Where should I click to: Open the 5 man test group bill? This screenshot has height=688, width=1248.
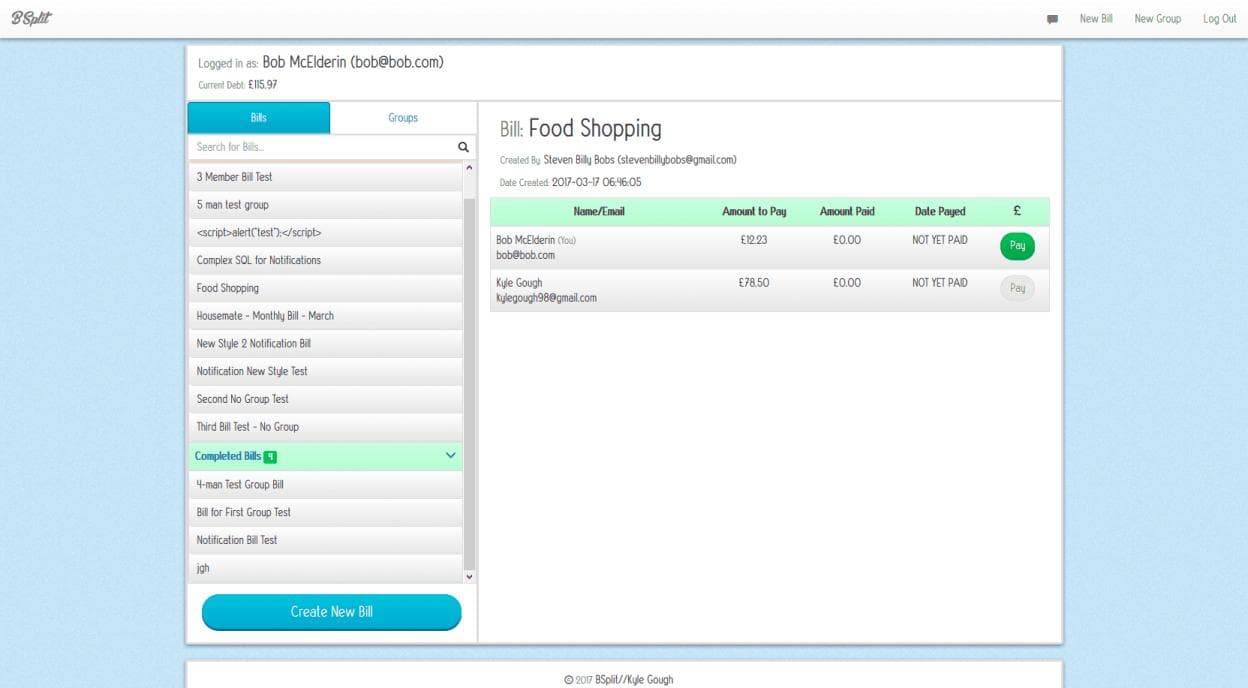(325, 205)
